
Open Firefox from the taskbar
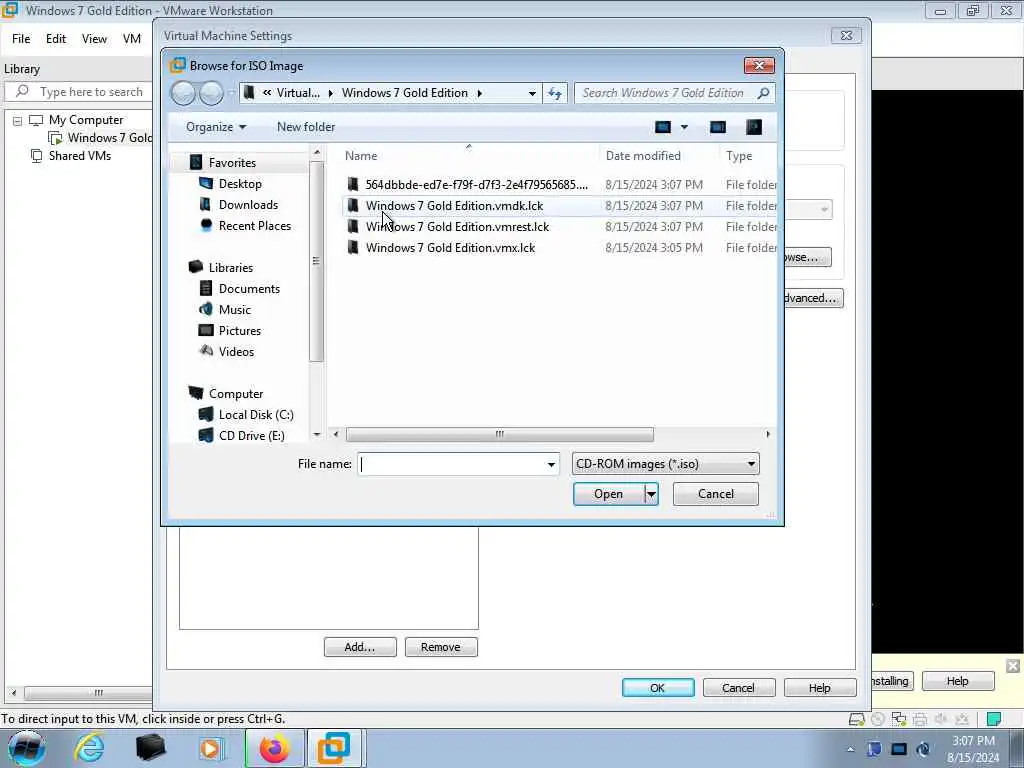pos(274,748)
